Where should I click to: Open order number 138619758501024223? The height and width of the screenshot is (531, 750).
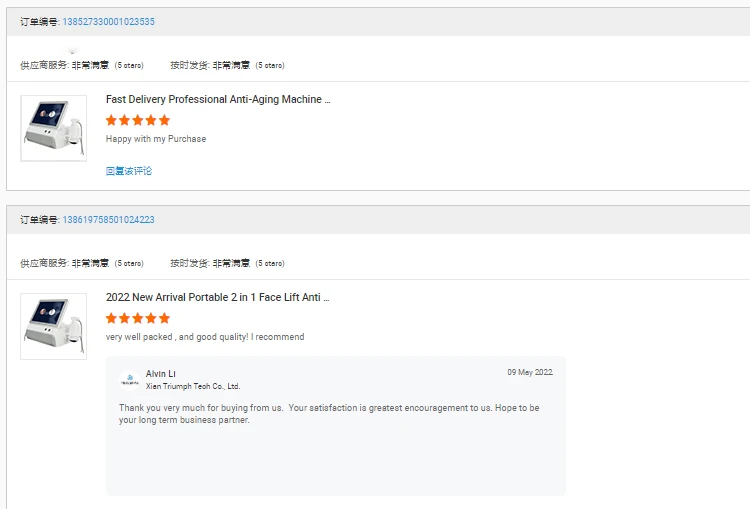pos(108,219)
